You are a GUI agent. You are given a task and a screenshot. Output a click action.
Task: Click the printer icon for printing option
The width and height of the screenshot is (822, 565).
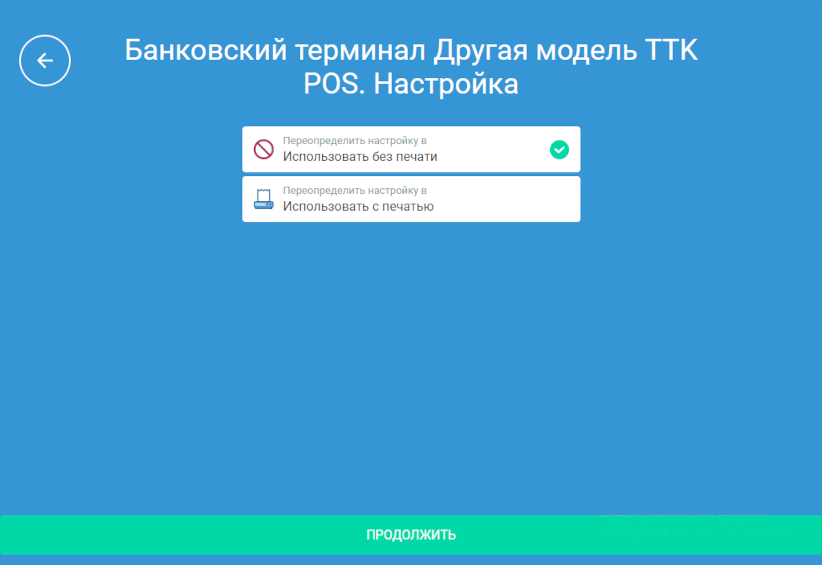tap(264, 199)
